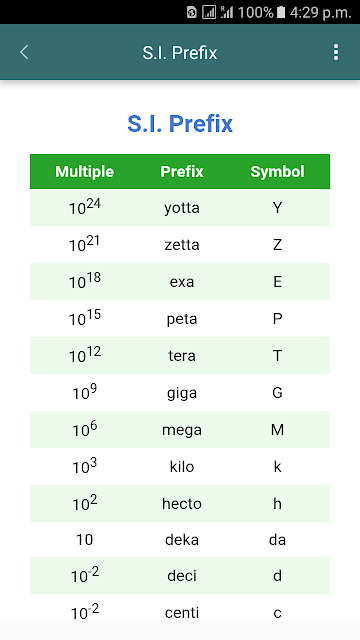This screenshot has width=360, height=640.
Task: Tap the Prefix column header
Action: [182, 171]
